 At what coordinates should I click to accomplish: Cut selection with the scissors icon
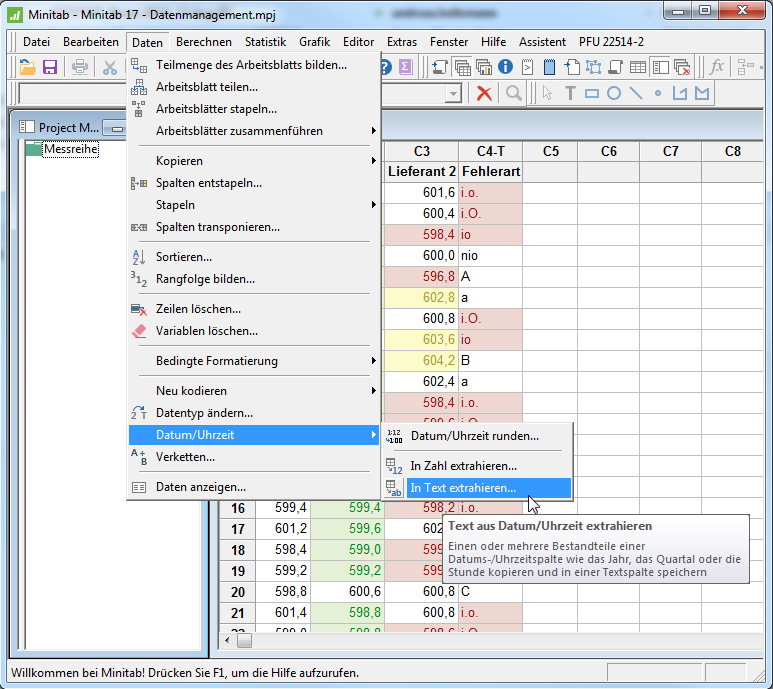tap(109, 67)
